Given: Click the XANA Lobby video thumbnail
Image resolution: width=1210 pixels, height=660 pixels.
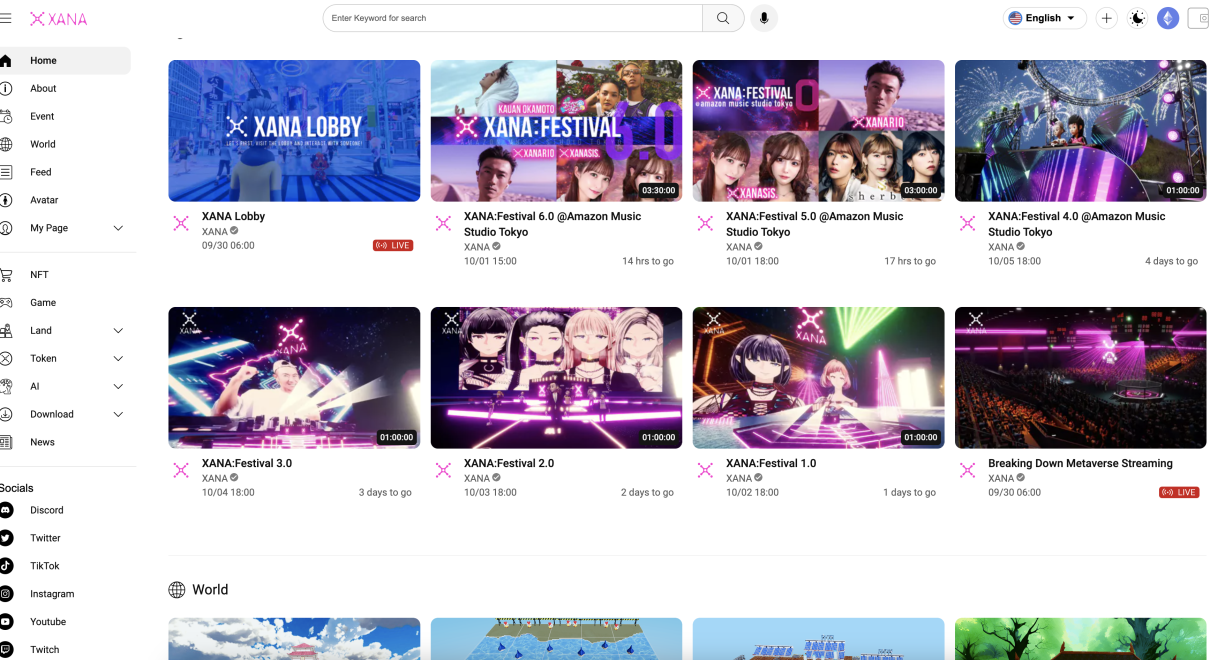Looking at the screenshot, I should [294, 131].
